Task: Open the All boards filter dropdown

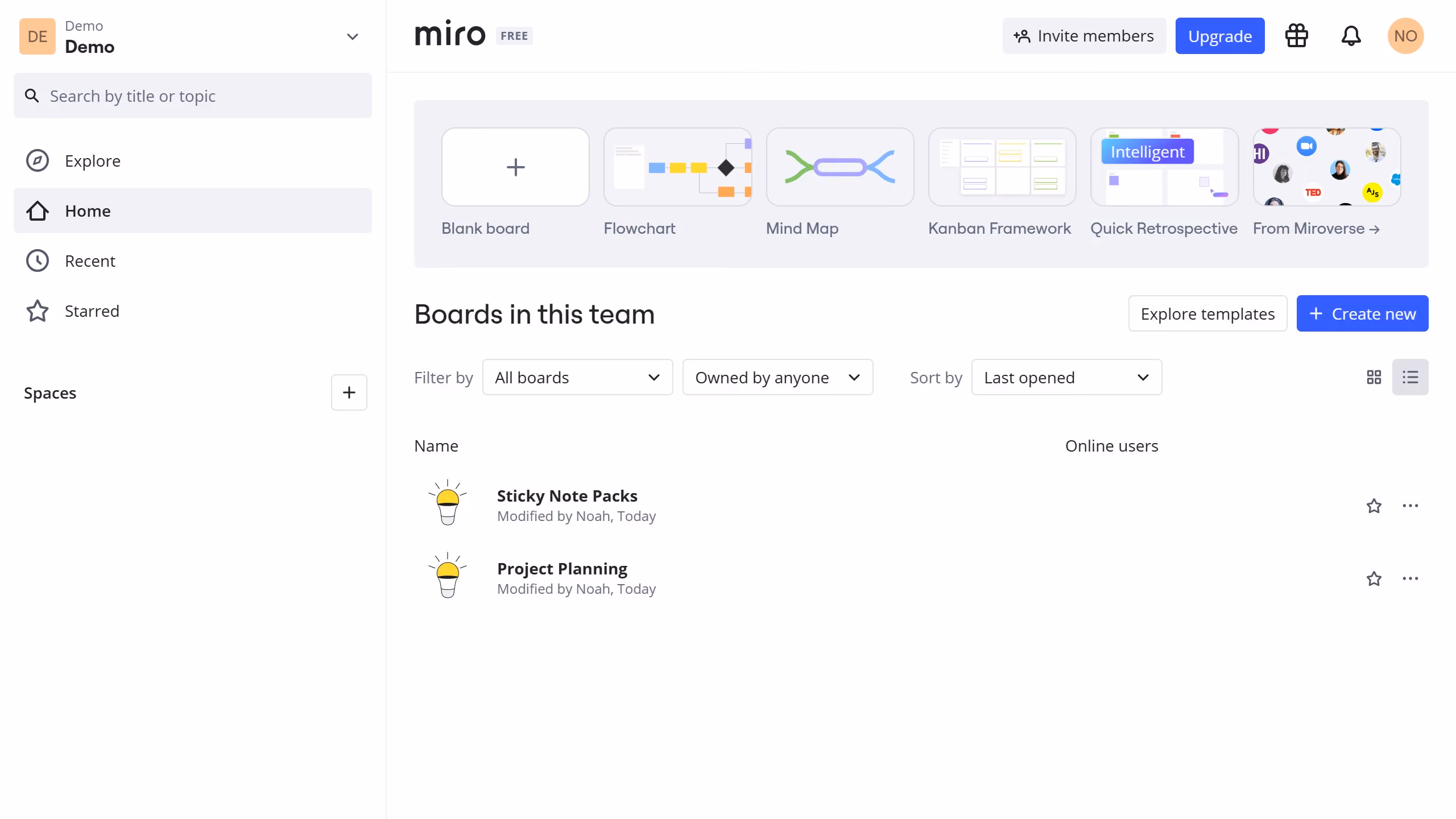Action: pyautogui.click(x=578, y=377)
